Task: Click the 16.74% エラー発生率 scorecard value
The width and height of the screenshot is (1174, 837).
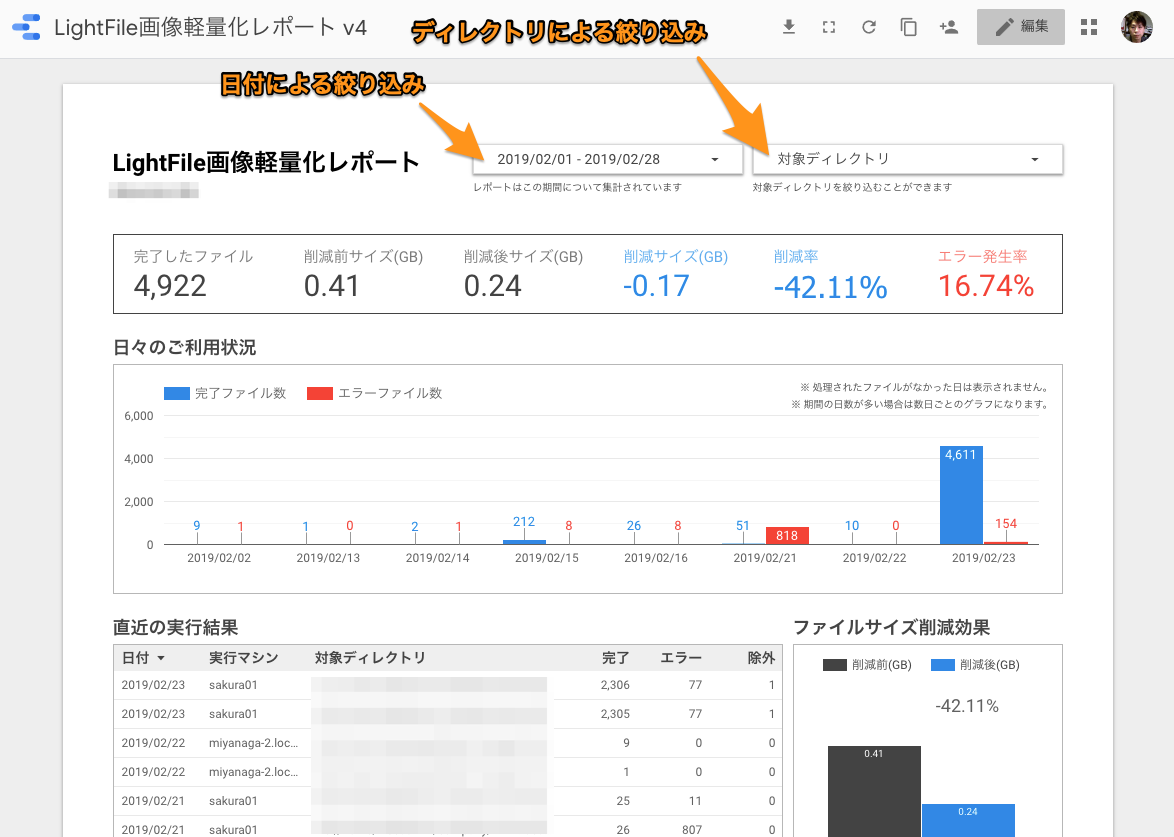Action: tap(986, 286)
